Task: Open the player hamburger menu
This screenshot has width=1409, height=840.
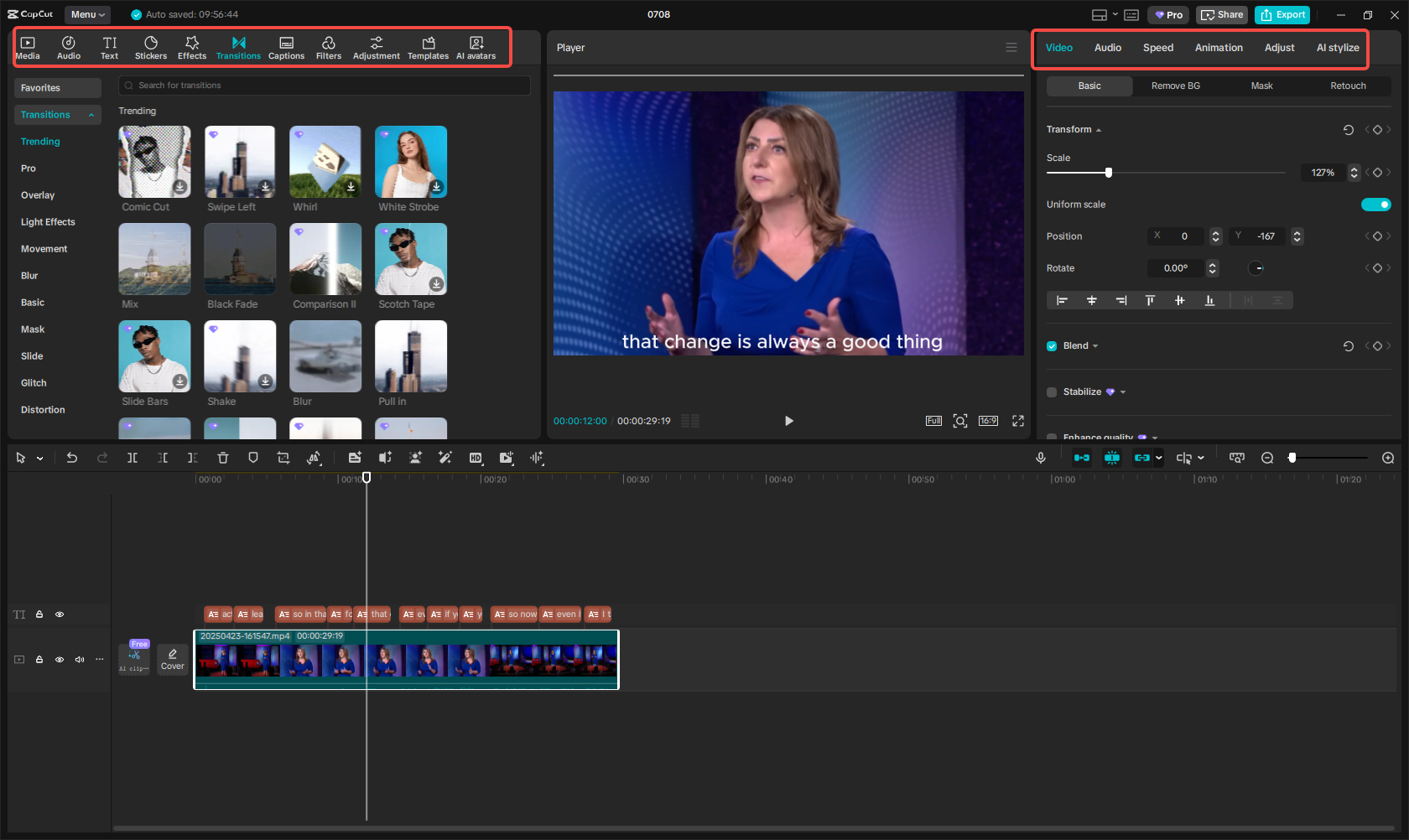Action: click(x=1011, y=48)
